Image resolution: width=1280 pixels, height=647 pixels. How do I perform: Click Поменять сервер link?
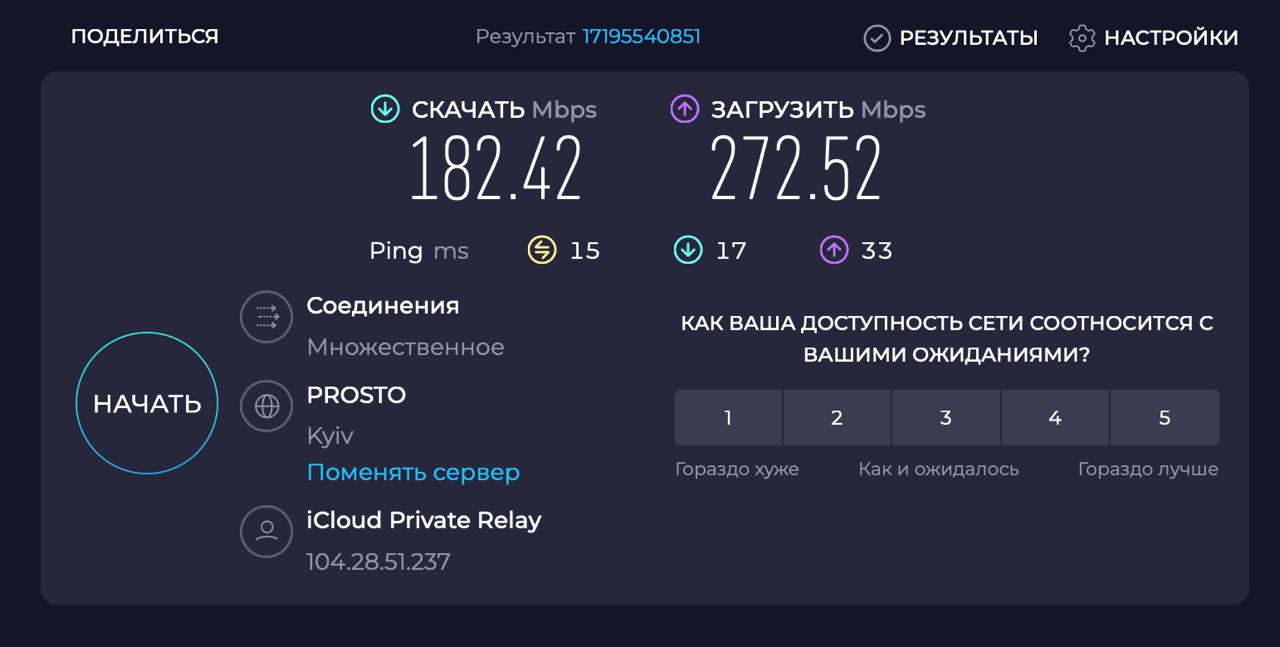click(413, 472)
